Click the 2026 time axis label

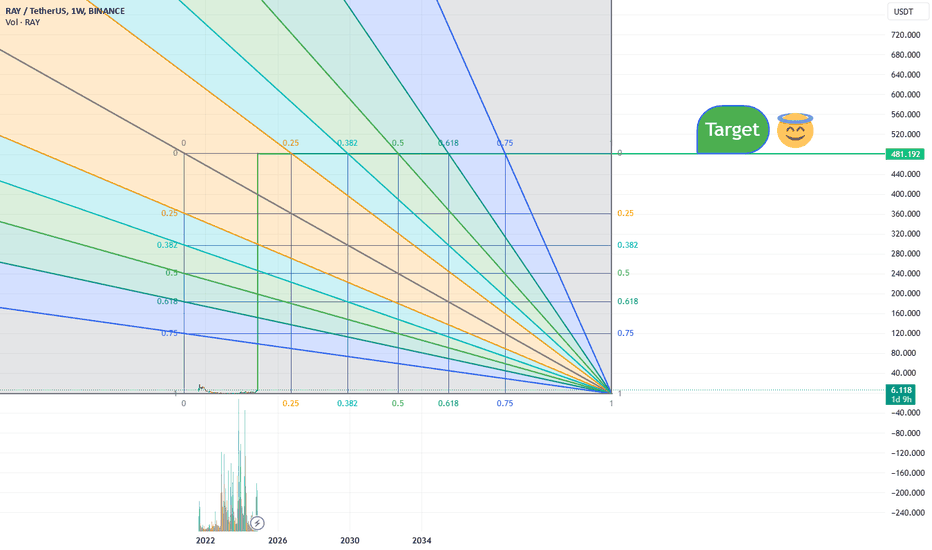(x=278, y=540)
